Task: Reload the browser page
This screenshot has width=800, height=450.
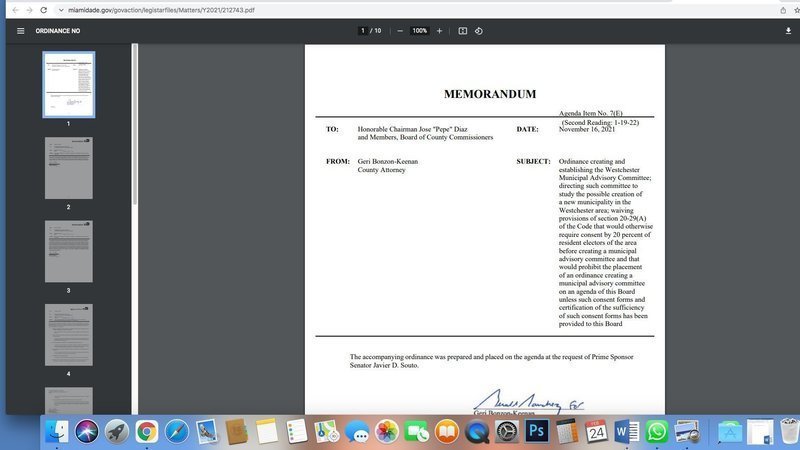Action: coord(44,9)
